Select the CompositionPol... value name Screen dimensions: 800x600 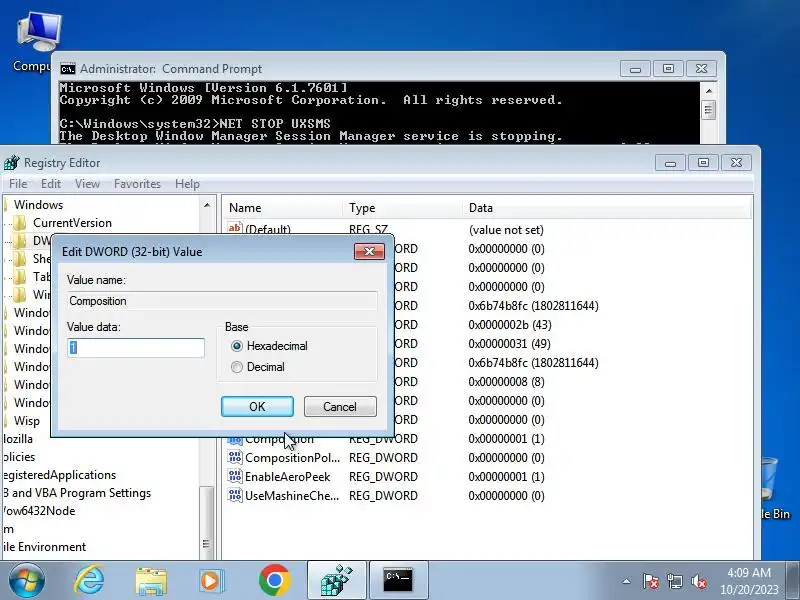[292, 458]
